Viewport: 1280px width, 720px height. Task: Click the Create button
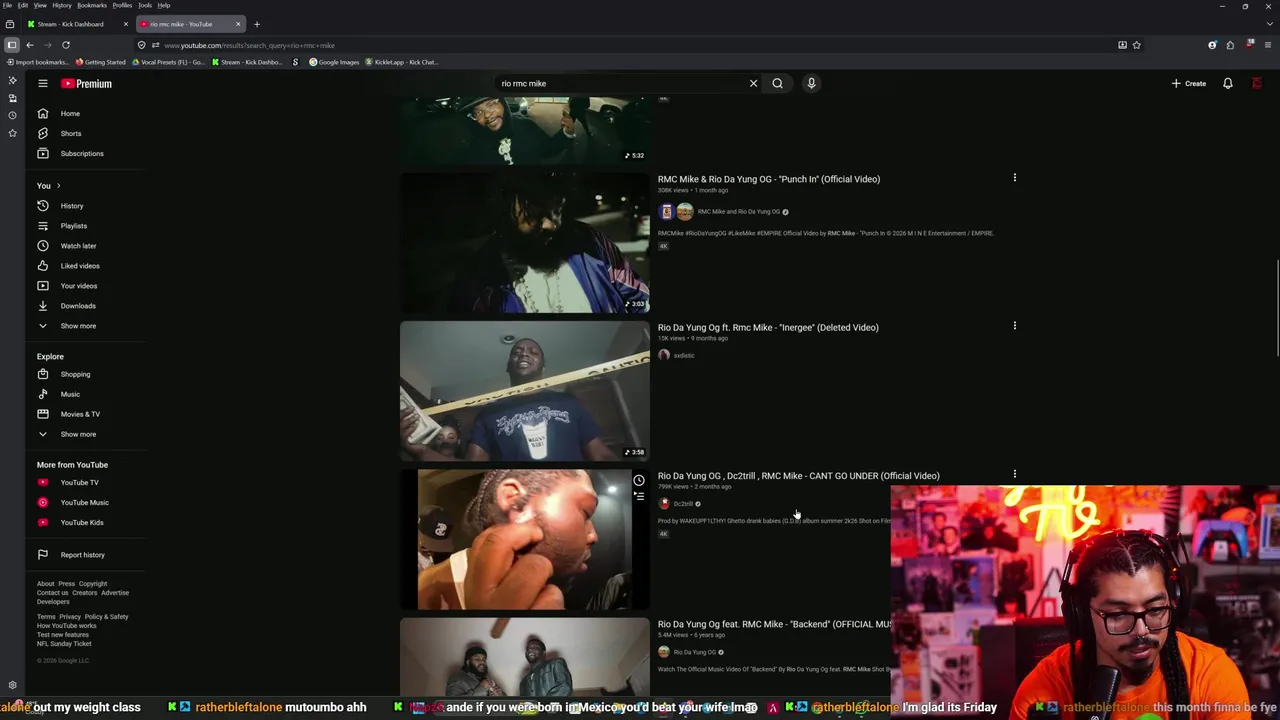click(x=1189, y=84)
